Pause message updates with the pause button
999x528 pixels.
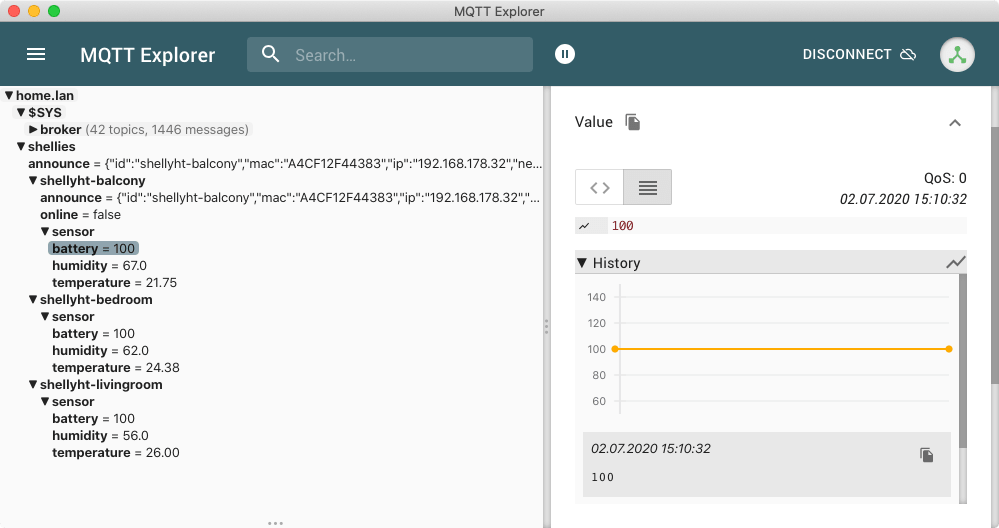click(x=565, y=54)
